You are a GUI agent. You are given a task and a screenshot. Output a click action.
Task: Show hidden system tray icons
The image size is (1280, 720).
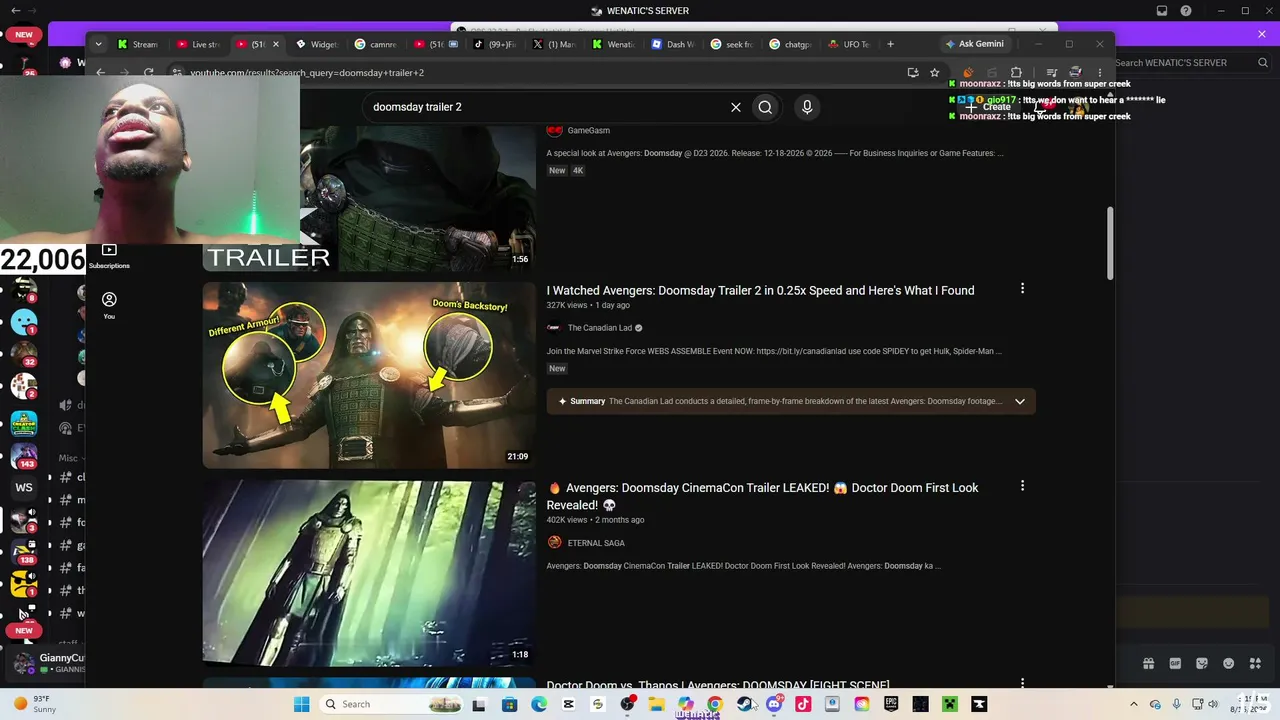click(1133, 704)
